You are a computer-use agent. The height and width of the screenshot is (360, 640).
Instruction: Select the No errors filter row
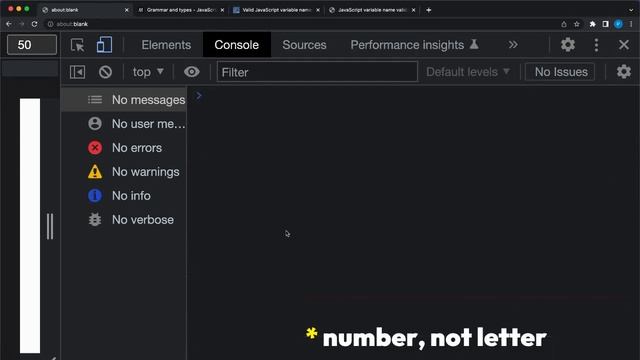pos(124,148)
